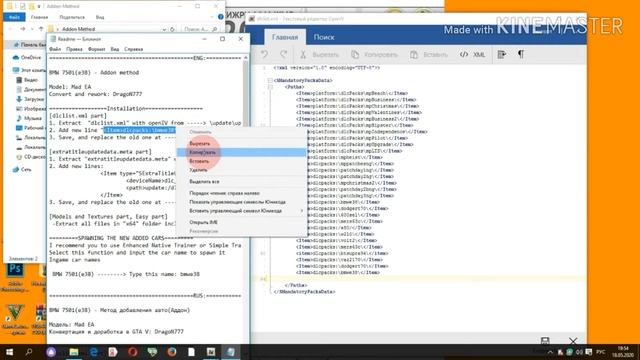The height and width of the screenshot is (360, 640).
Task: Switch to OpenIV editor Главная tab
Action: [x=285, y=37]
